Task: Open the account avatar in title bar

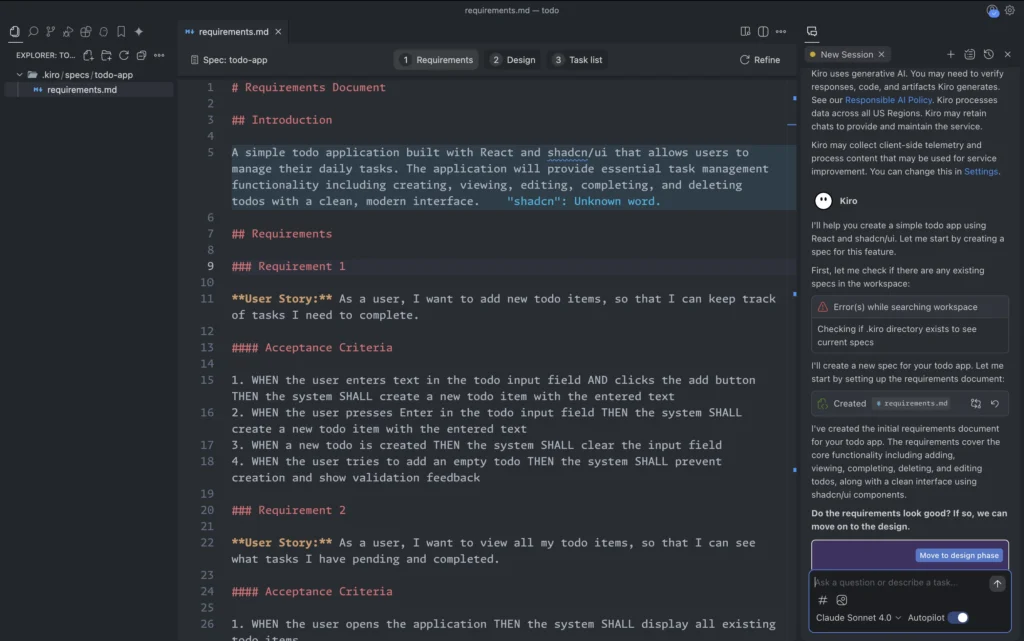Action: click(x=993, y=10)
